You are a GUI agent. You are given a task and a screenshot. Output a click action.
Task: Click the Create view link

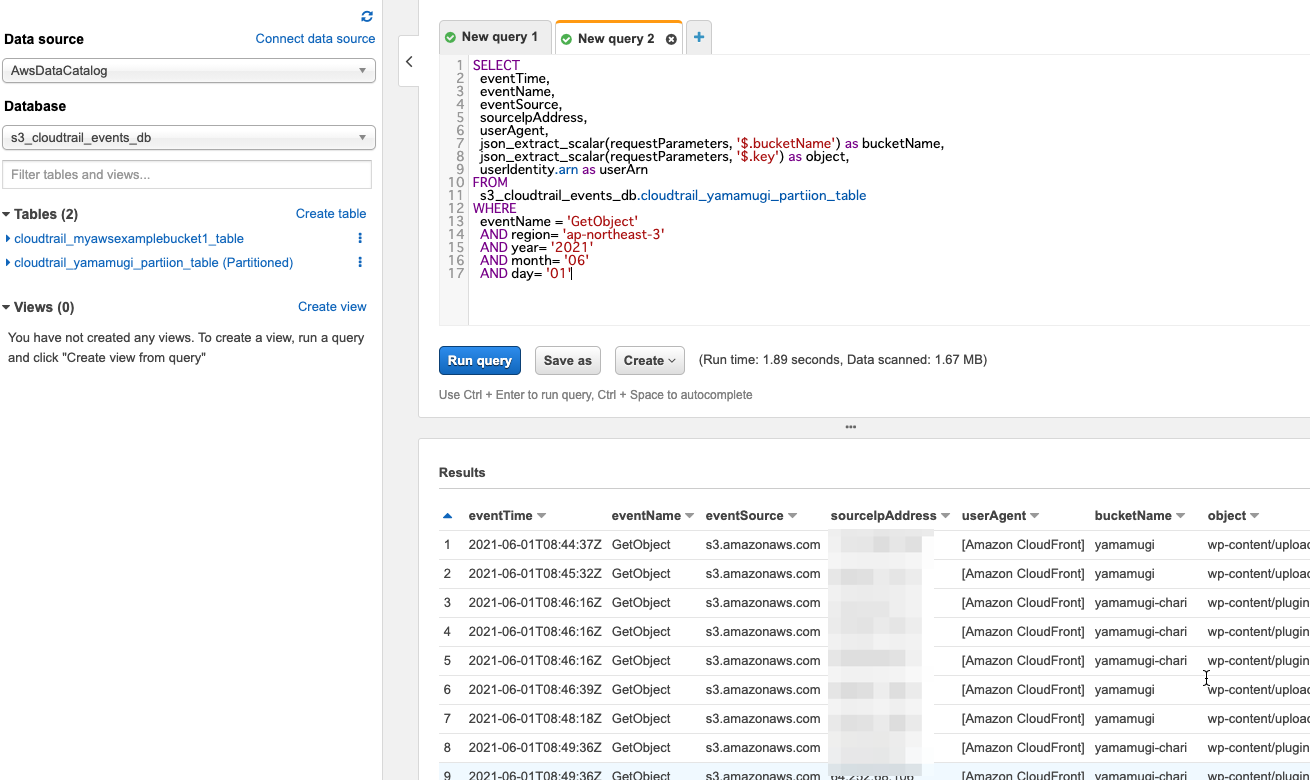[332, 307]
